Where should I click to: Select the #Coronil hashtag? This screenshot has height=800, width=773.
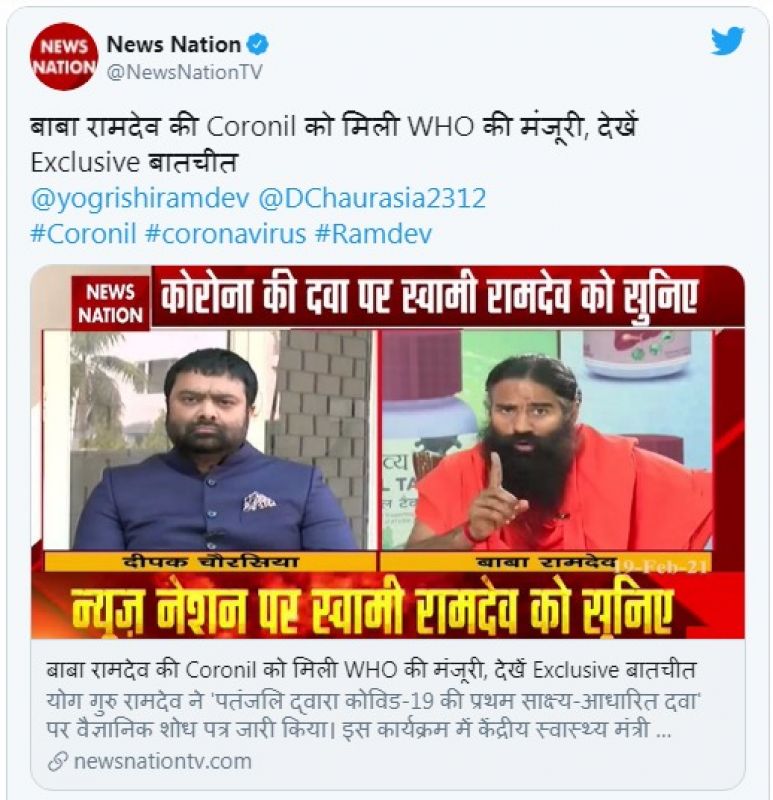coord(83,234)
